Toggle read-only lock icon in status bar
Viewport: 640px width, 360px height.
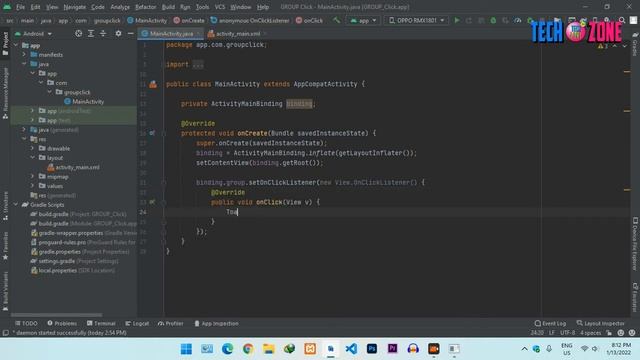coord(609,333)
